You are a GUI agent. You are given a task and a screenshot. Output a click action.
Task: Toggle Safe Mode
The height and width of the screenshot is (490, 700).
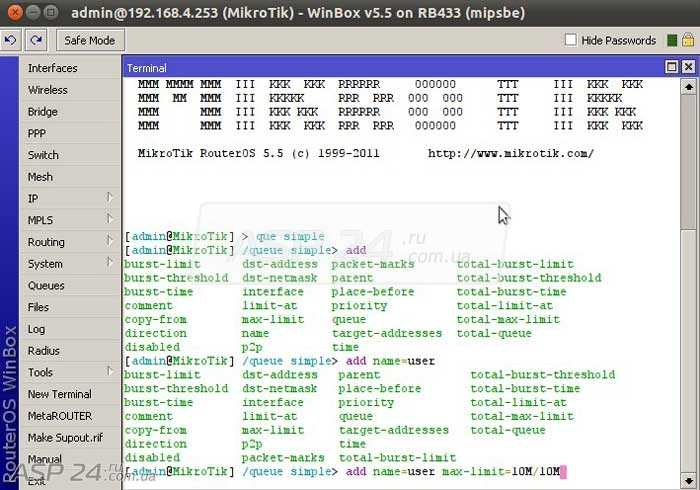pos(89,41)
